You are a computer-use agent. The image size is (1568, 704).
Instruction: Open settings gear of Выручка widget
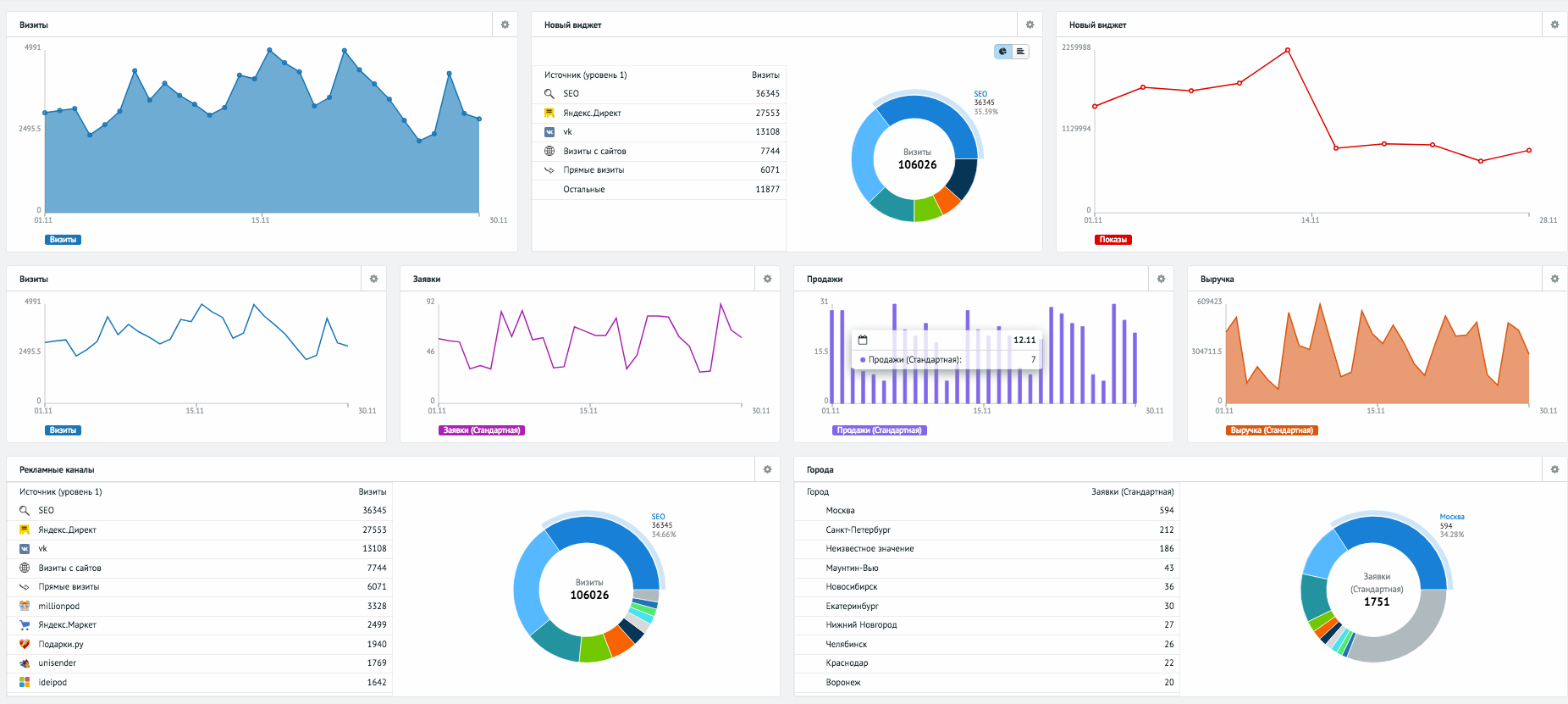(x=1554, y=279)
